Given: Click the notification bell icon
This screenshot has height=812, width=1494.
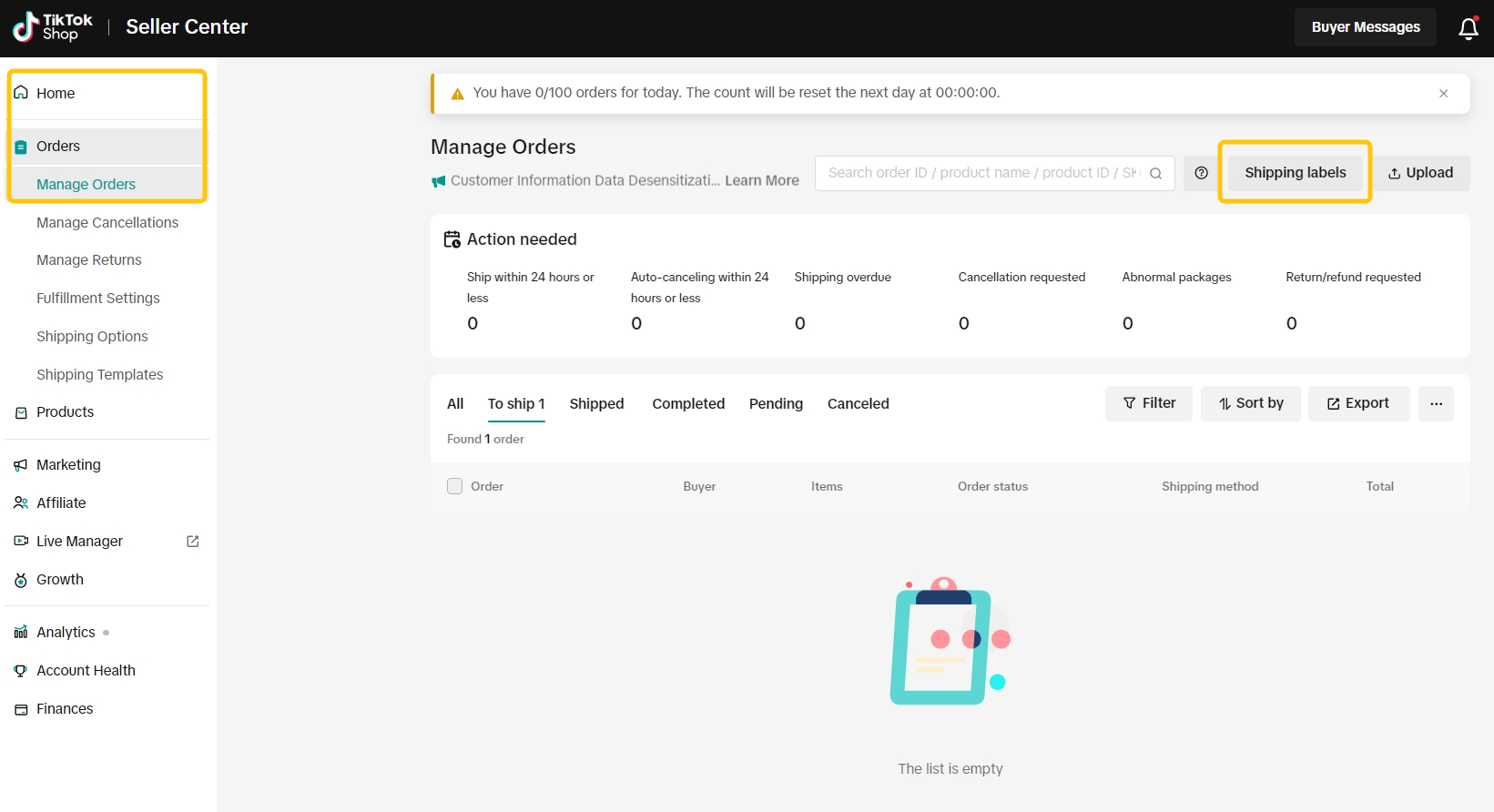Looking at the screenshot, I should 1468,28.
